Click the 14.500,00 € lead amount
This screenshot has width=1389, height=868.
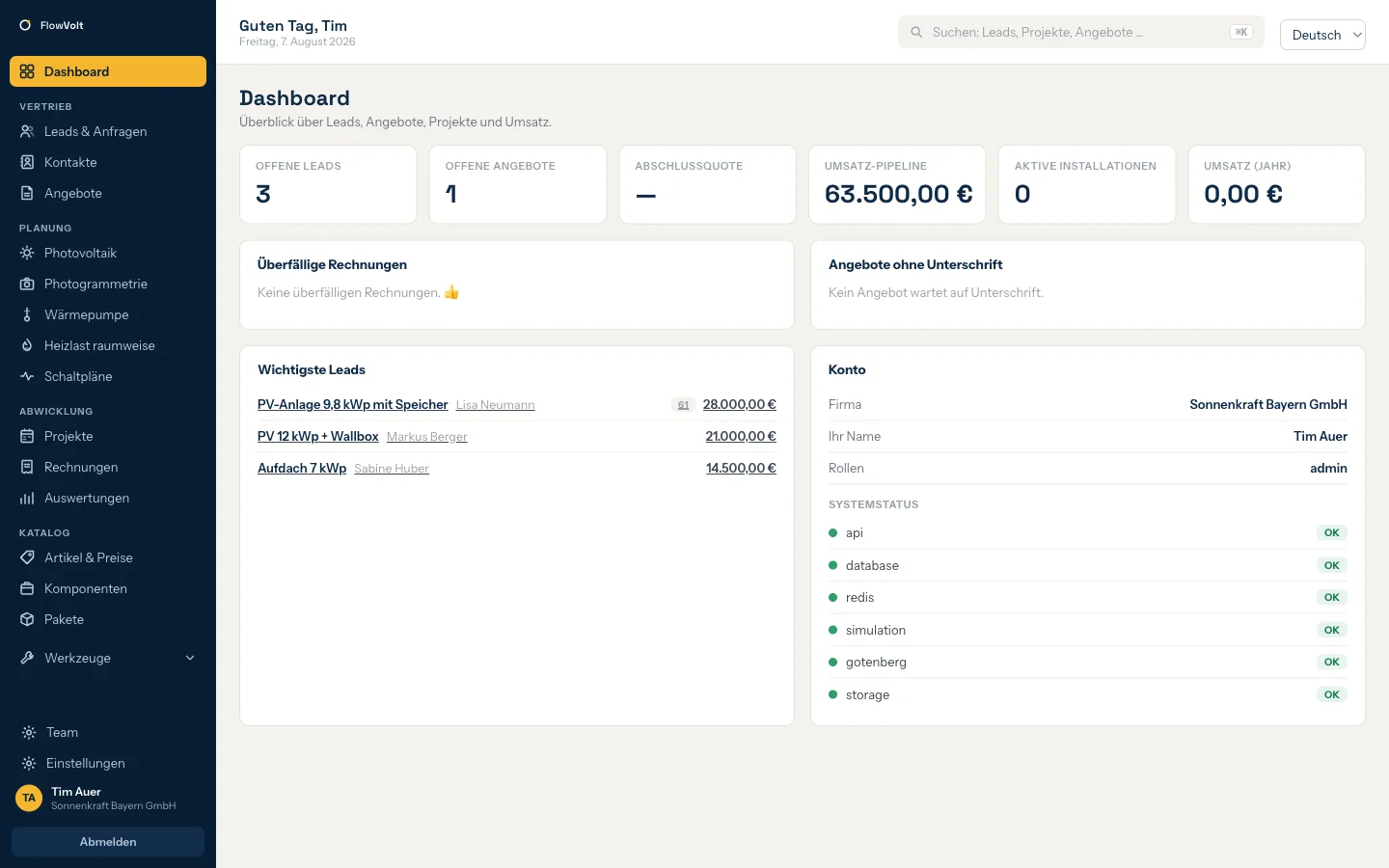(741, 469)
